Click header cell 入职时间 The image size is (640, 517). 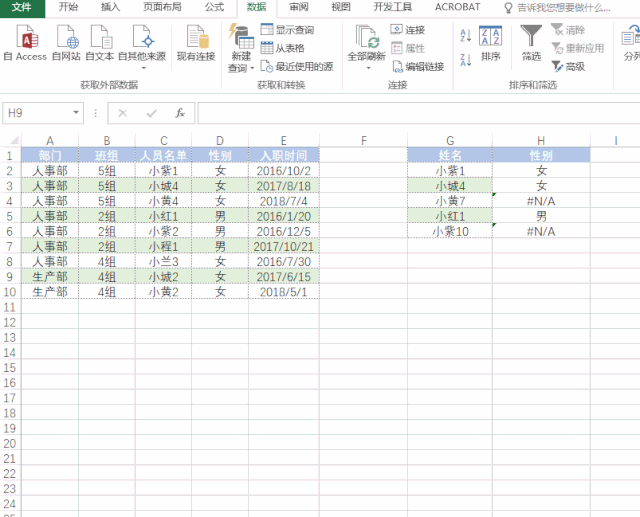click(284, 155)
